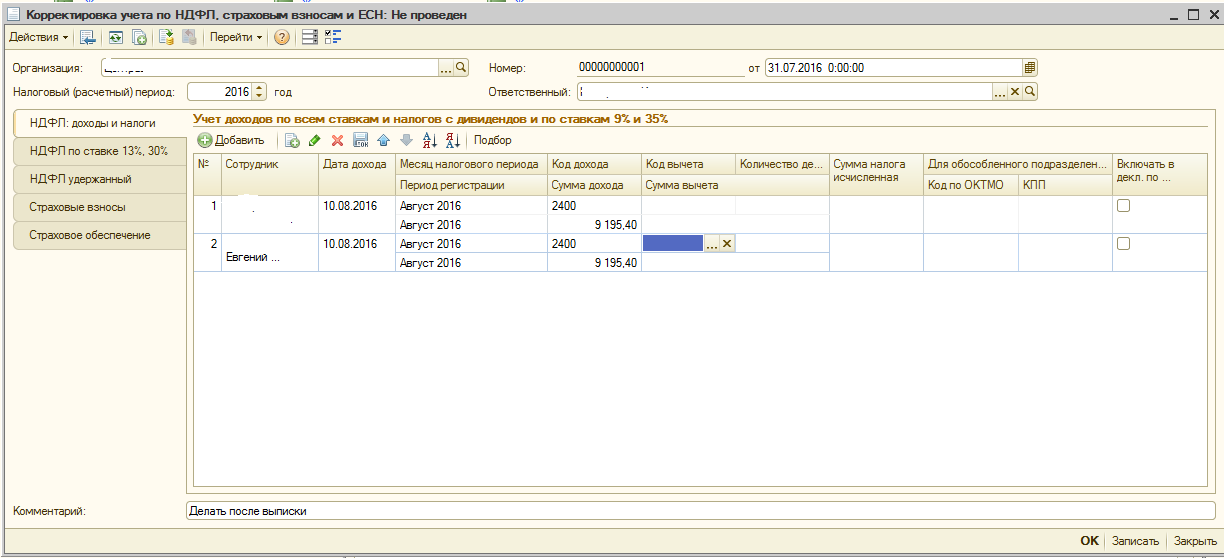
Task: Open the НДФЛ удержанный tab
Action: (81, 179)
